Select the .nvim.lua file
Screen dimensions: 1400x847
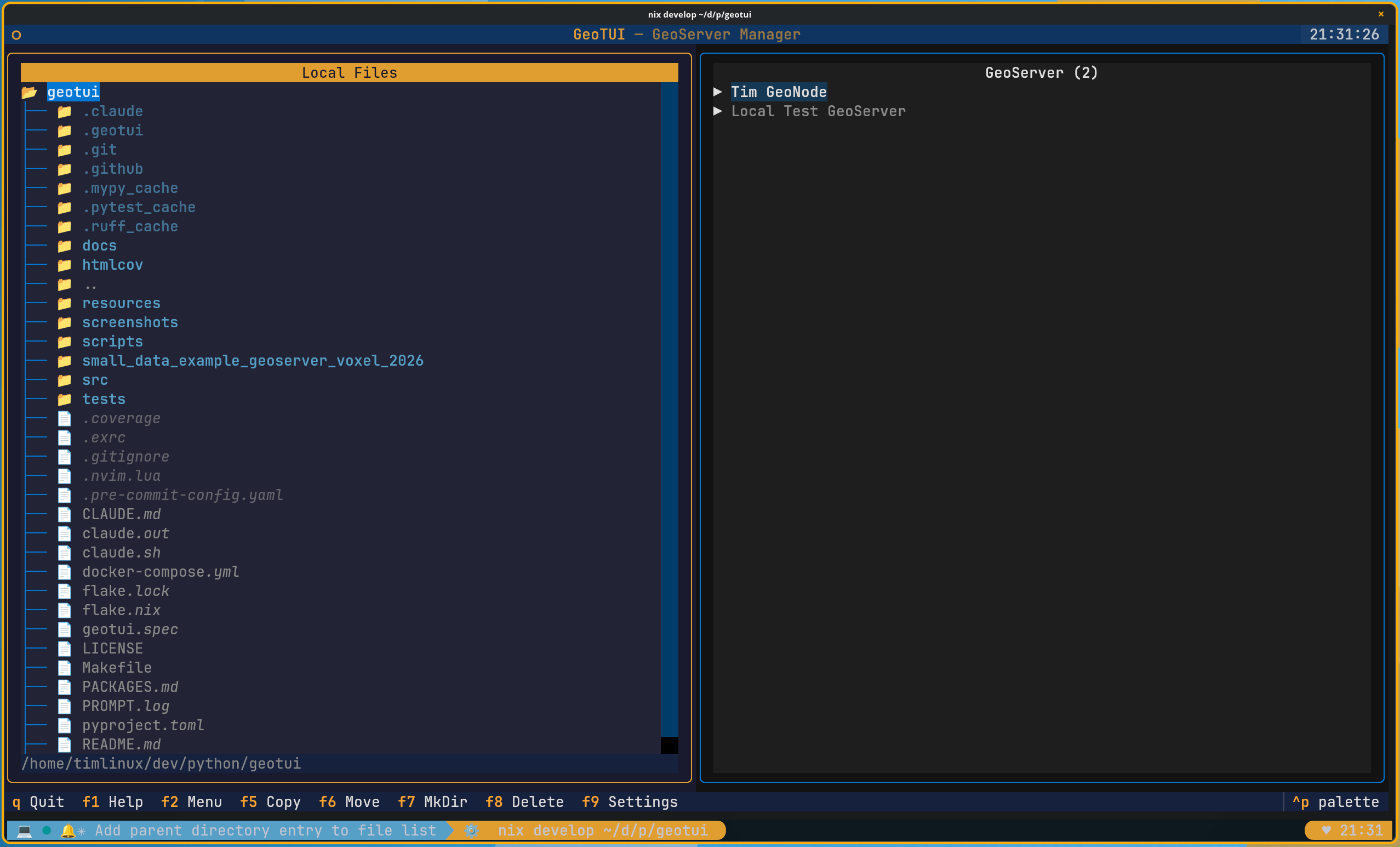(x=122, y=476)
